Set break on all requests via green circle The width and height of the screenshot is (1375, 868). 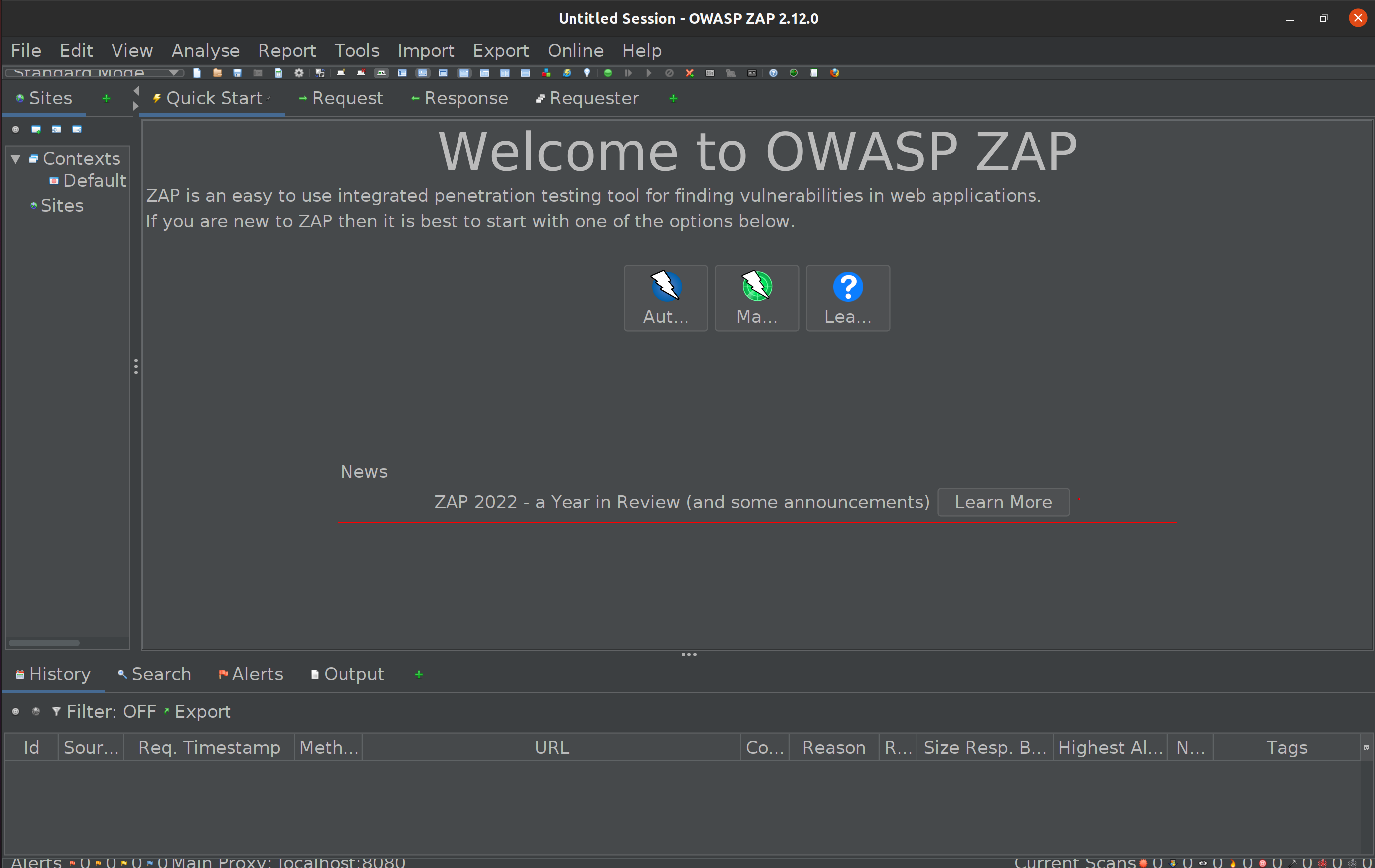click(x=608, y=73)
